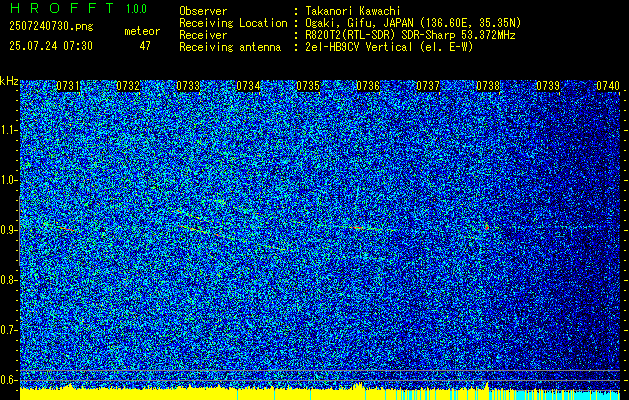The image size is (629, 400).
Task: Click the Ogaki, Gifu, JAPAN coordinates text
Action: click(x=413, y=23)
